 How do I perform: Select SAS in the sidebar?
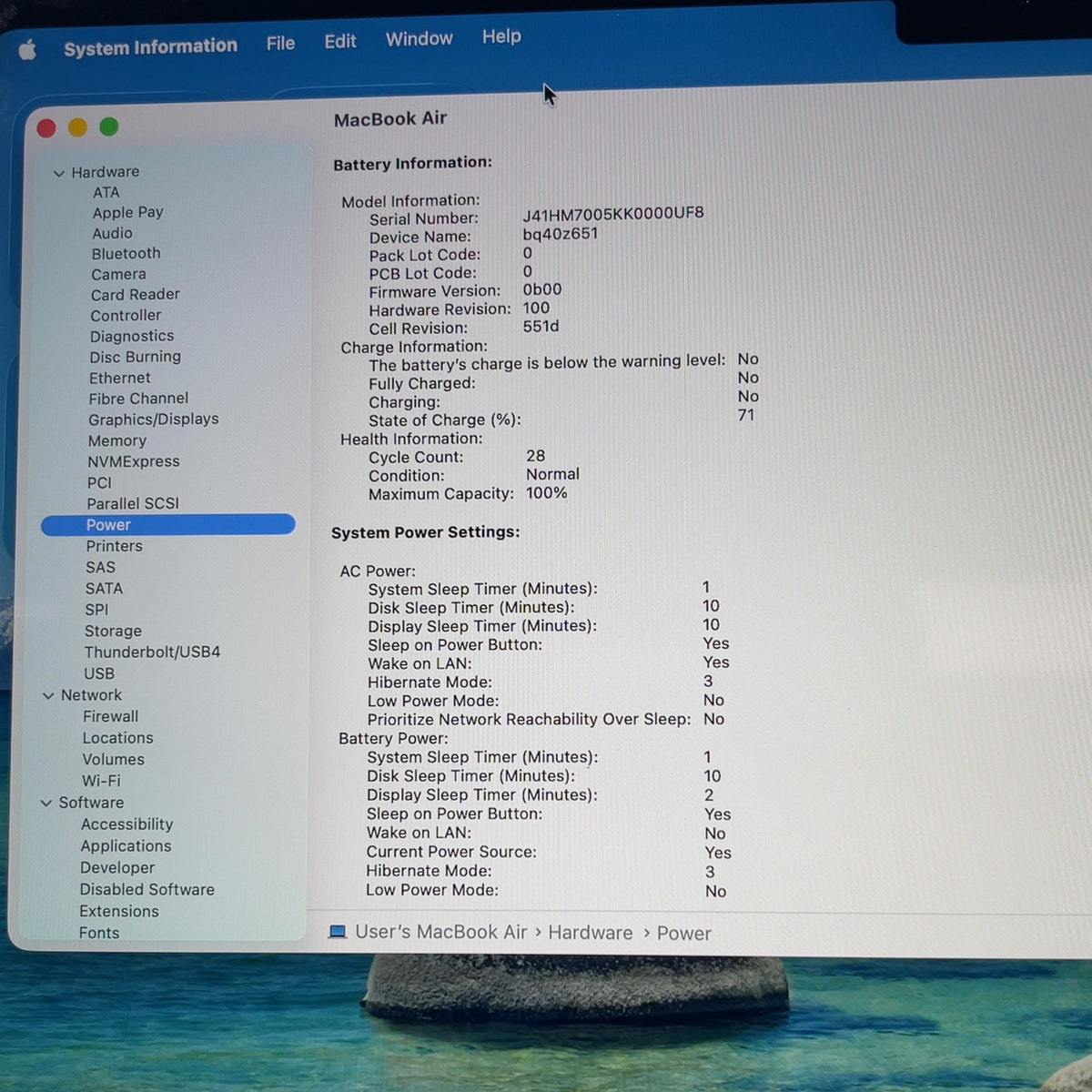click(x=100, y=567)
